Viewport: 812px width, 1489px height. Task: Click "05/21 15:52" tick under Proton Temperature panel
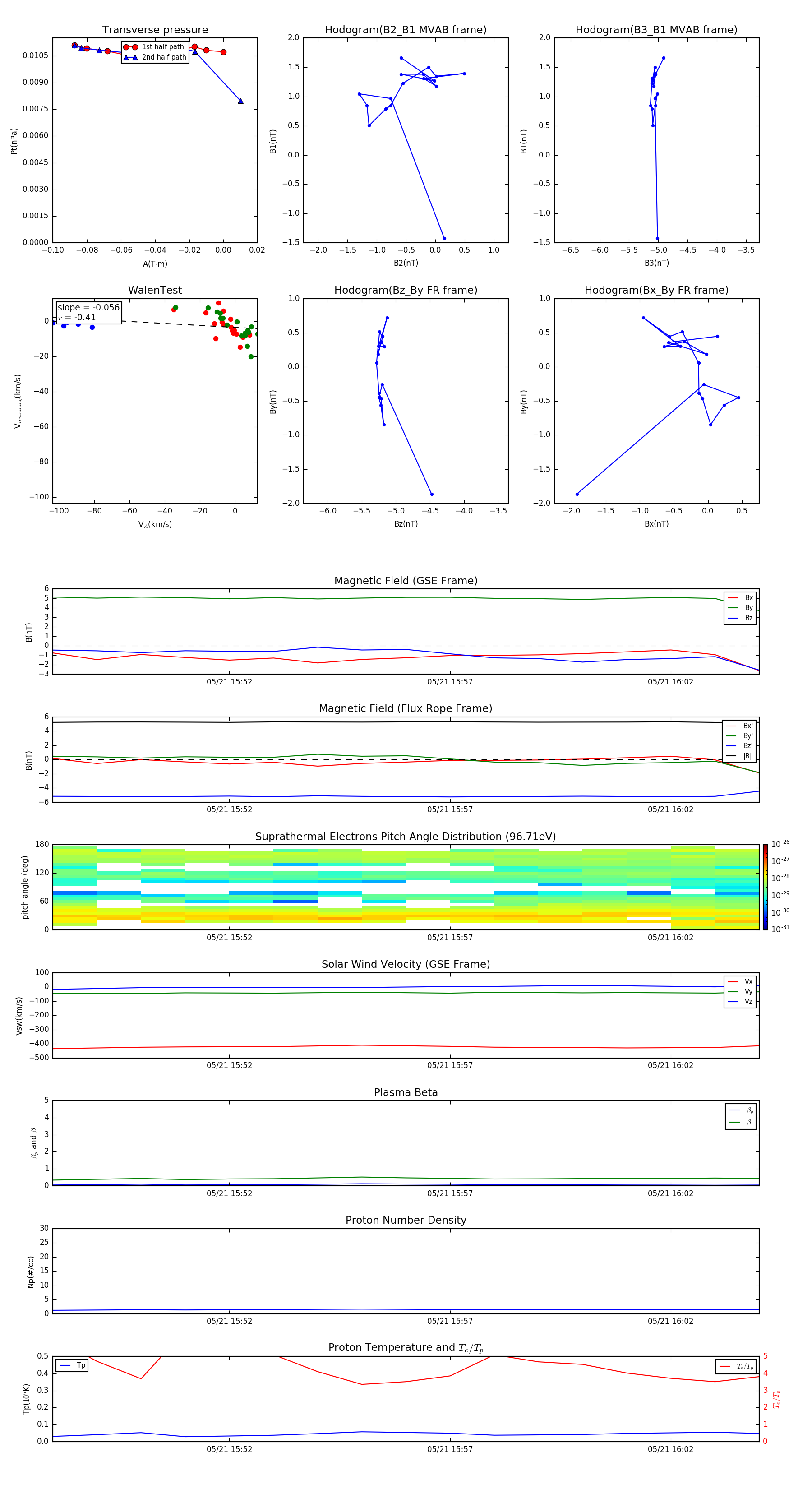[x=230, y=1449]
